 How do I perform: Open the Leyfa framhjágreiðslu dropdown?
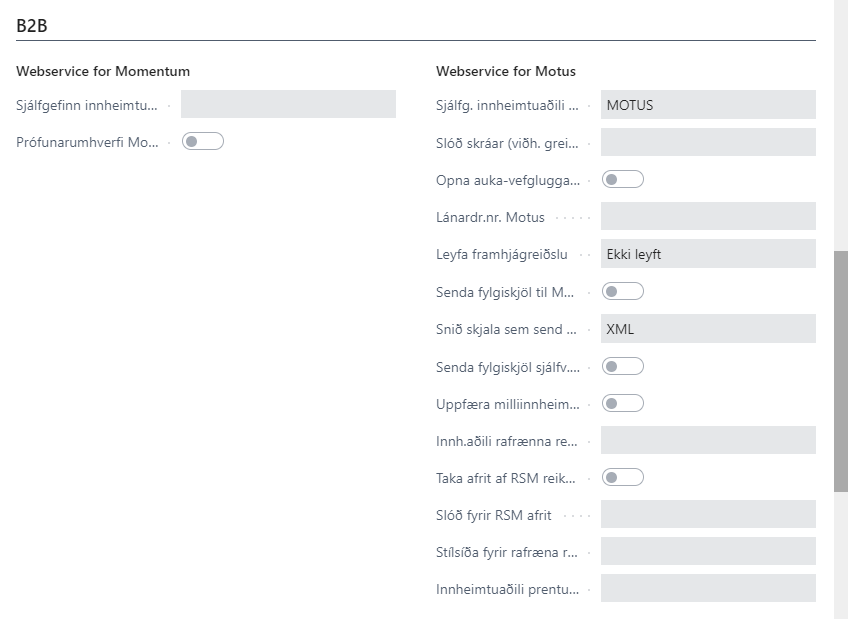point(708,254)
